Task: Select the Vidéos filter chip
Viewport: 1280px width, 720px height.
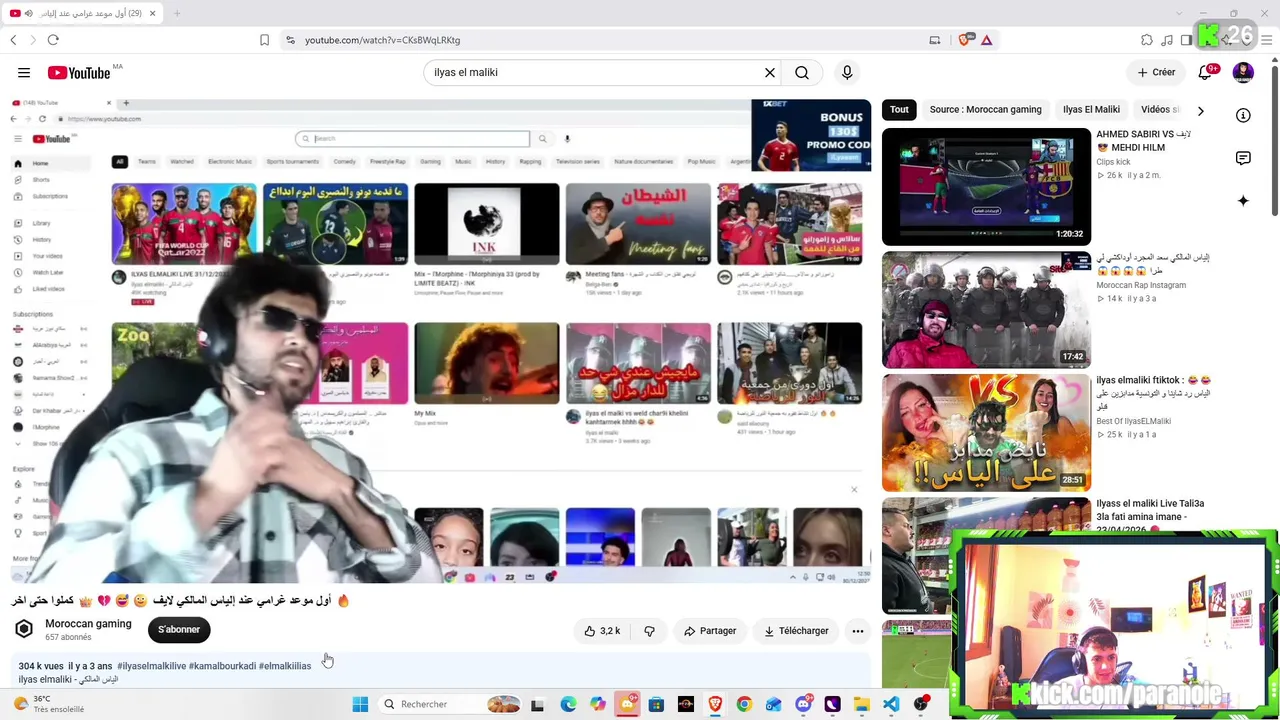Action: pyautogui.click(x=1159, y=110)
